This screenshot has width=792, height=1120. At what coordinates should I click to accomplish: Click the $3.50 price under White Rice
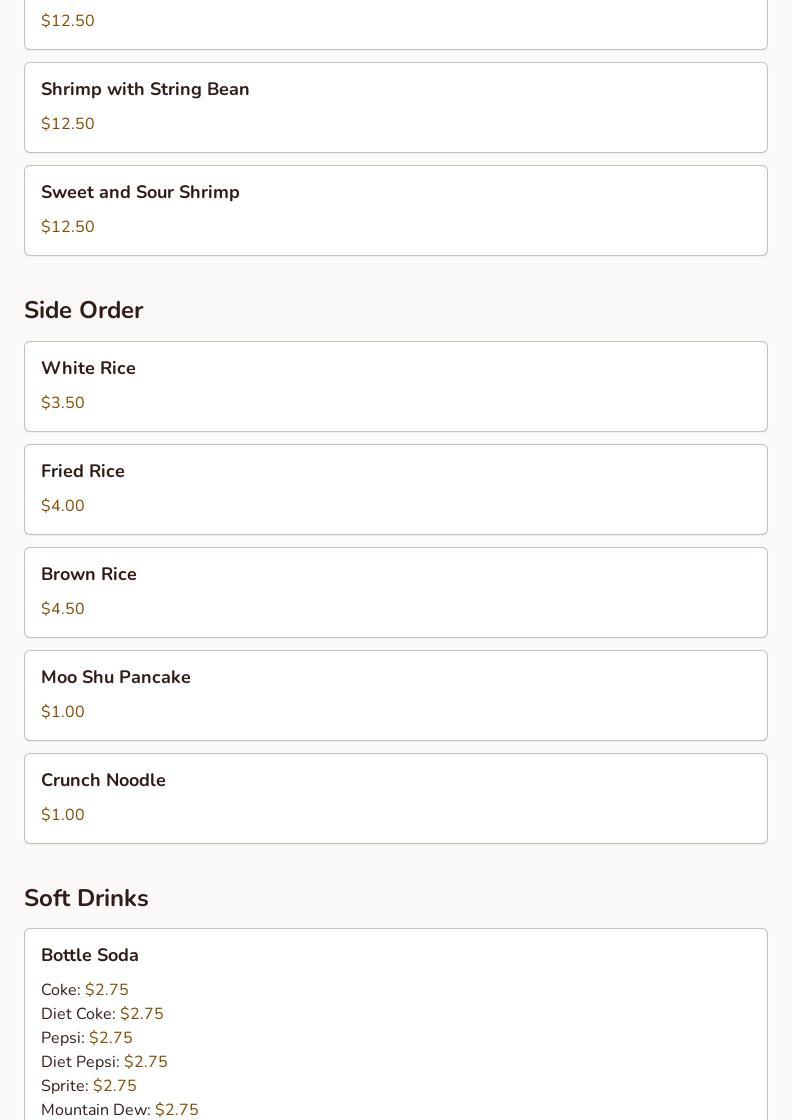pyautogui.click(x=63, y=402)
